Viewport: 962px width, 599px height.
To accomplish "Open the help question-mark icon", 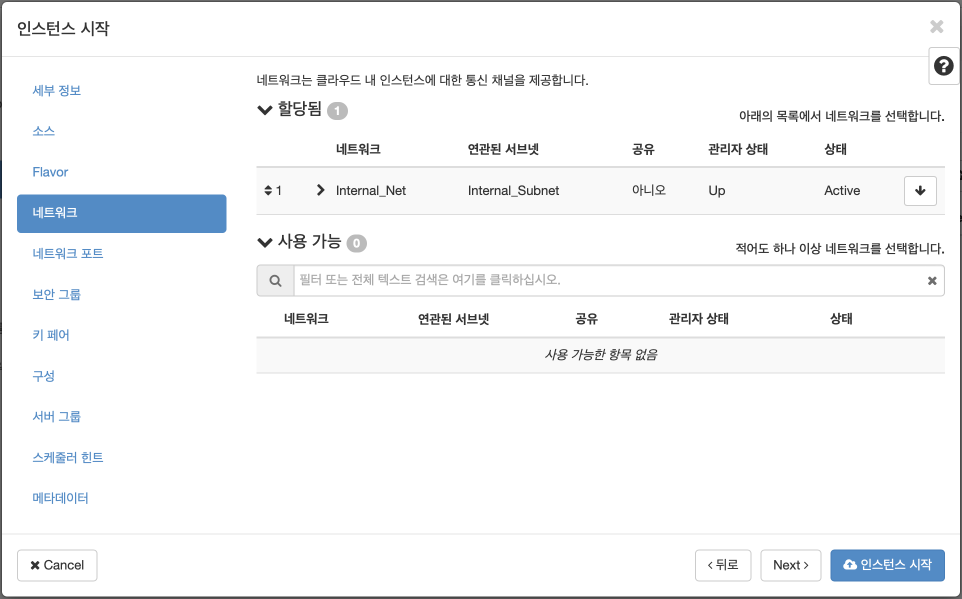I will pos(944,66).
